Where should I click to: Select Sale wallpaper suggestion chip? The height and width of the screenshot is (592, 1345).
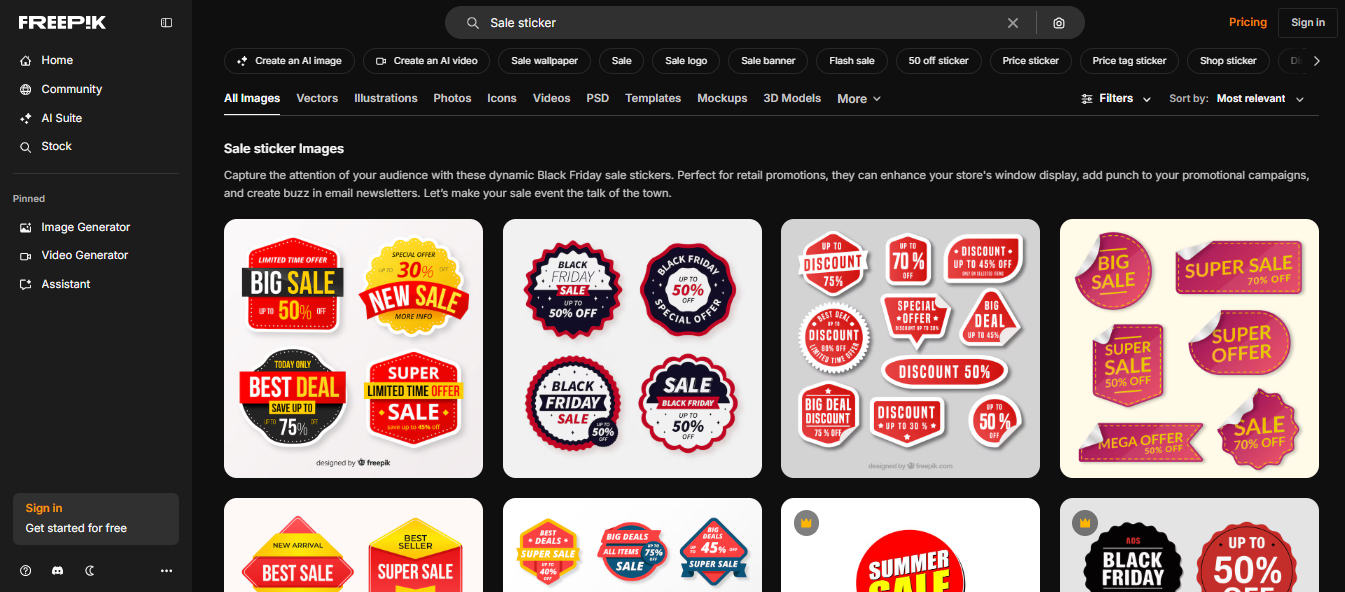coord(545,61)
